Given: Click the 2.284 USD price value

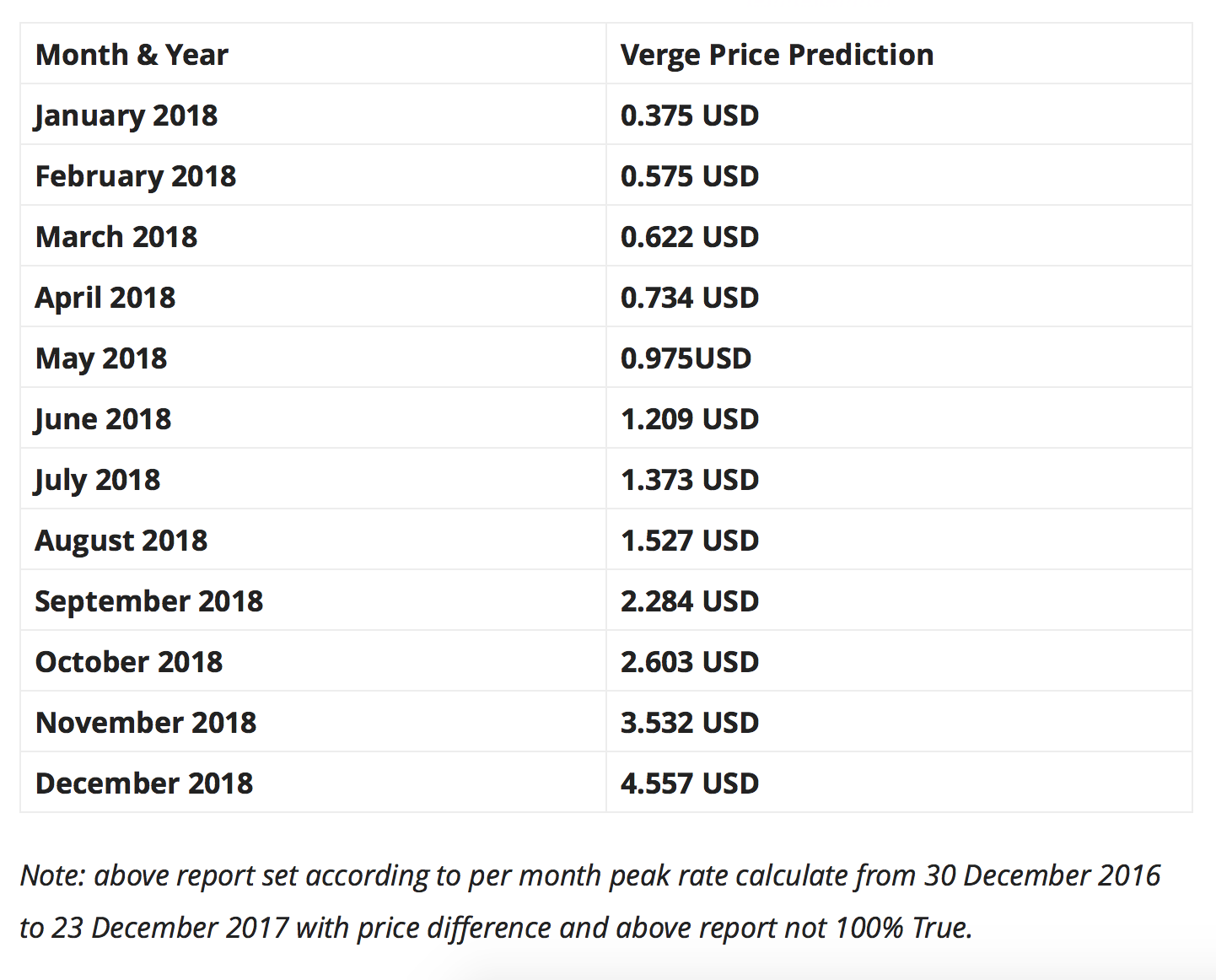Looking at the screenshot, I should click(x=690, y=601).
